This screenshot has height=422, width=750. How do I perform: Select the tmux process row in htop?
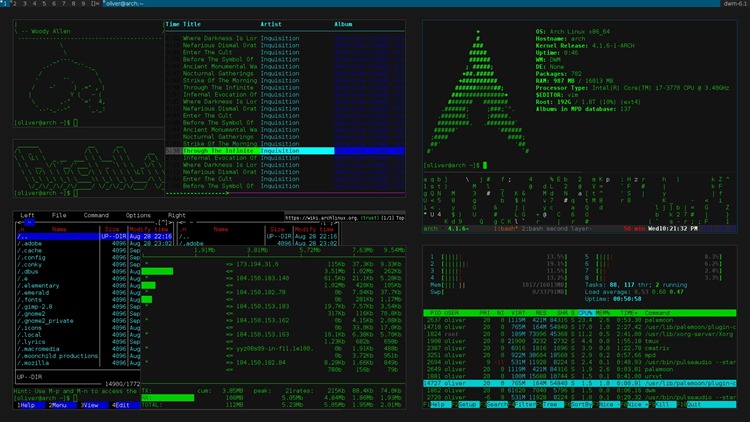tap(580, 341)
